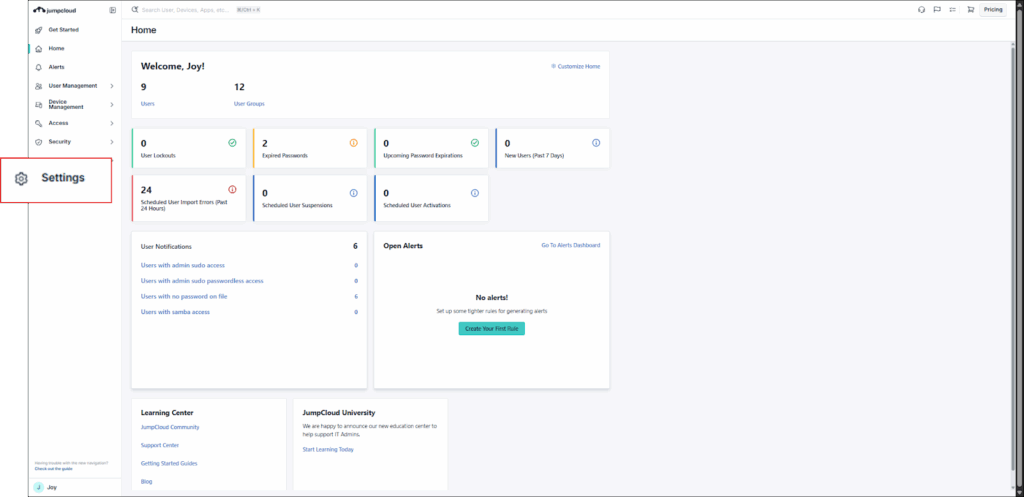1024x497 pixels.
Task: Click the Settings gear icon
Action: tap(22, 179)
